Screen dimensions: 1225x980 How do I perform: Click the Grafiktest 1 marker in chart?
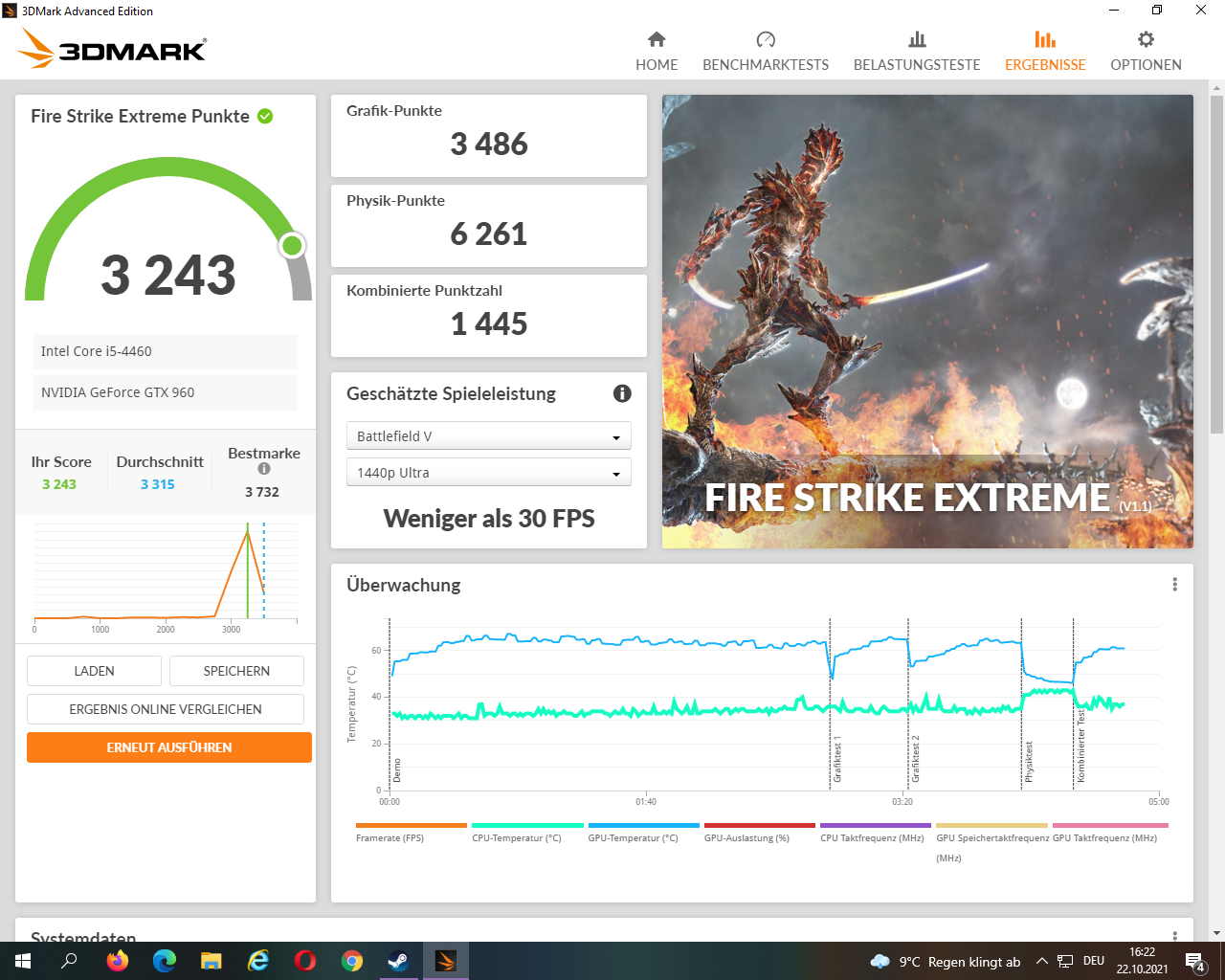point(836,759)
